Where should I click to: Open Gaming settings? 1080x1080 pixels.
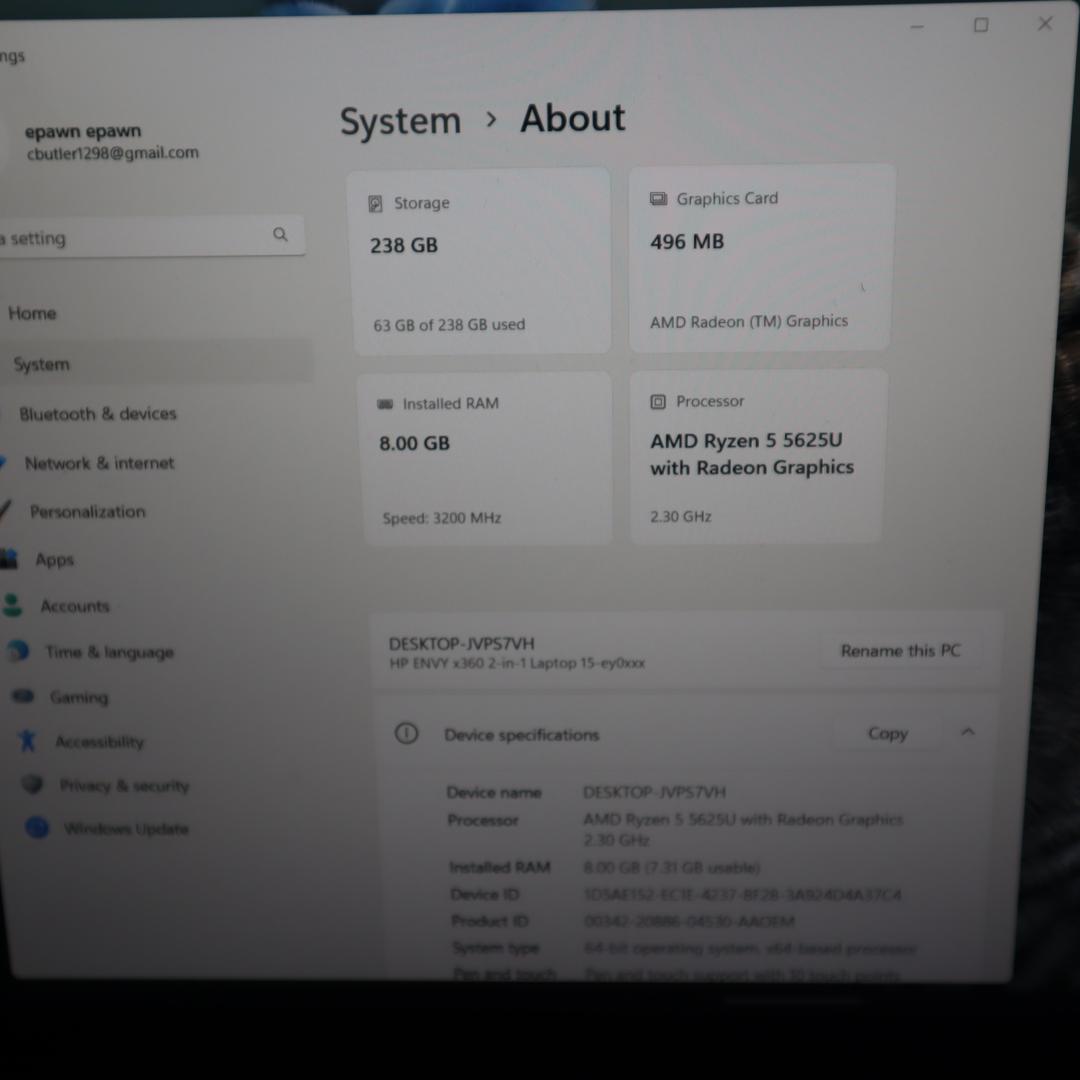click(79, 697)
